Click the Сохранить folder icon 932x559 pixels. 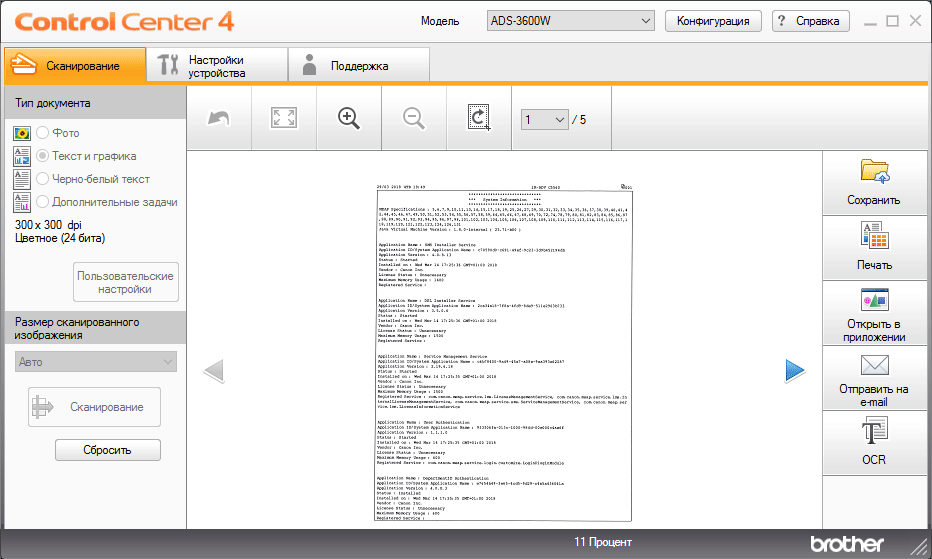pos(874,171)
